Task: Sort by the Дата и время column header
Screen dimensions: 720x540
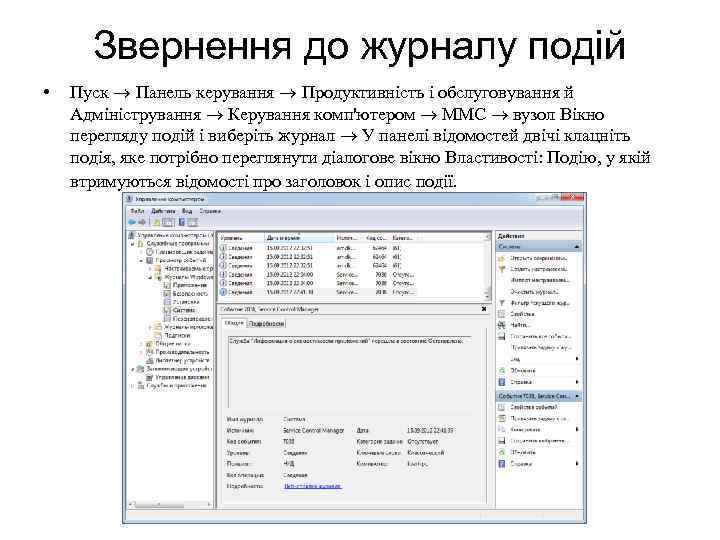Action: tap(299, 238)
